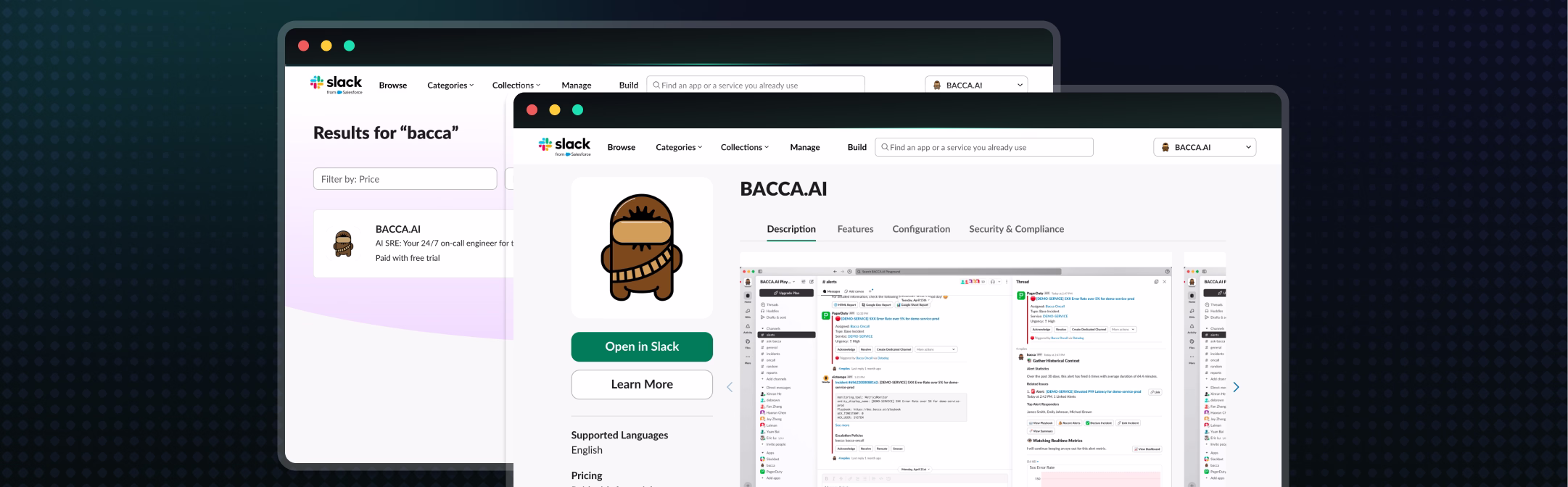This screenshot has width=1568, height=487.
Task: Click the Learn More button
Action: (642, 385)
